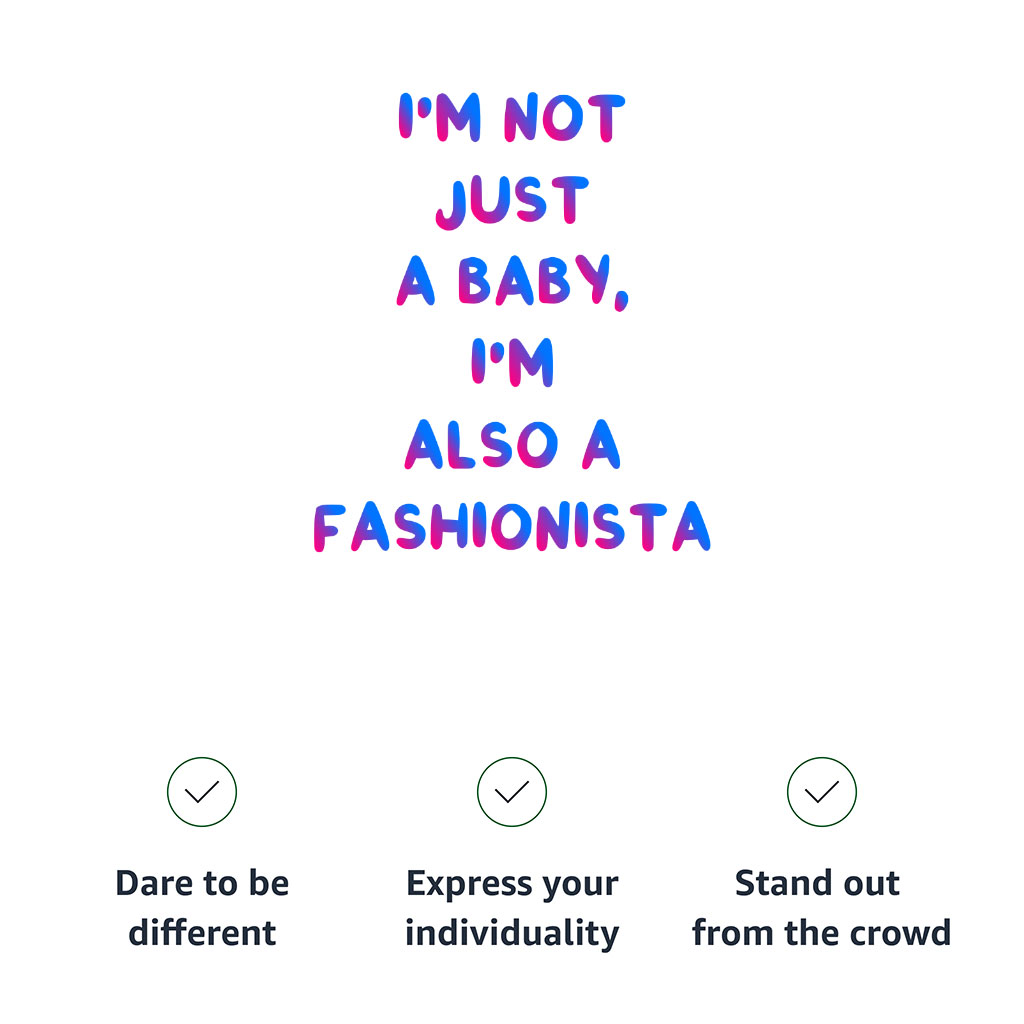1024x1024 pixels.
Task: Click the "I'M" directly before "NOT"
Action: tap(439, 118)
